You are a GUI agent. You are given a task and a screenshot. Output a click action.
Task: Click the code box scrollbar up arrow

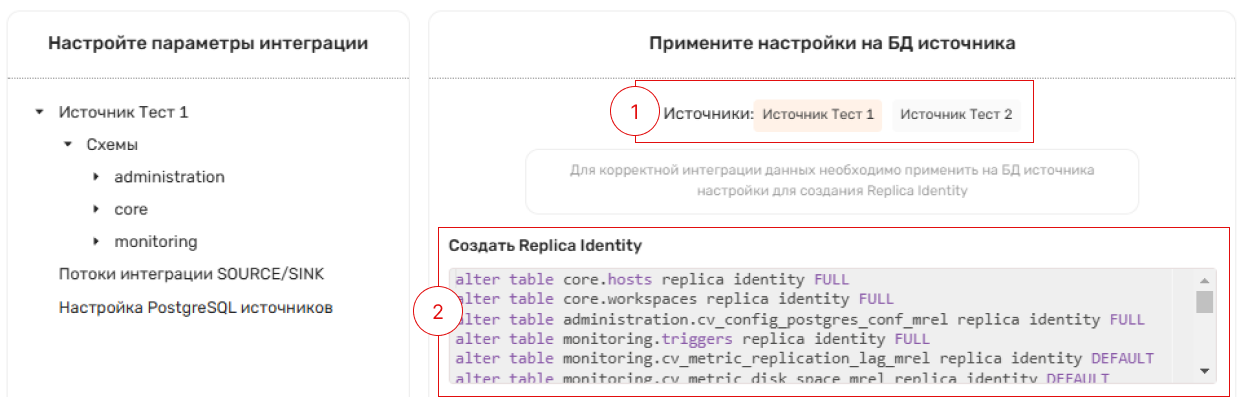(x=1204, y=280)
